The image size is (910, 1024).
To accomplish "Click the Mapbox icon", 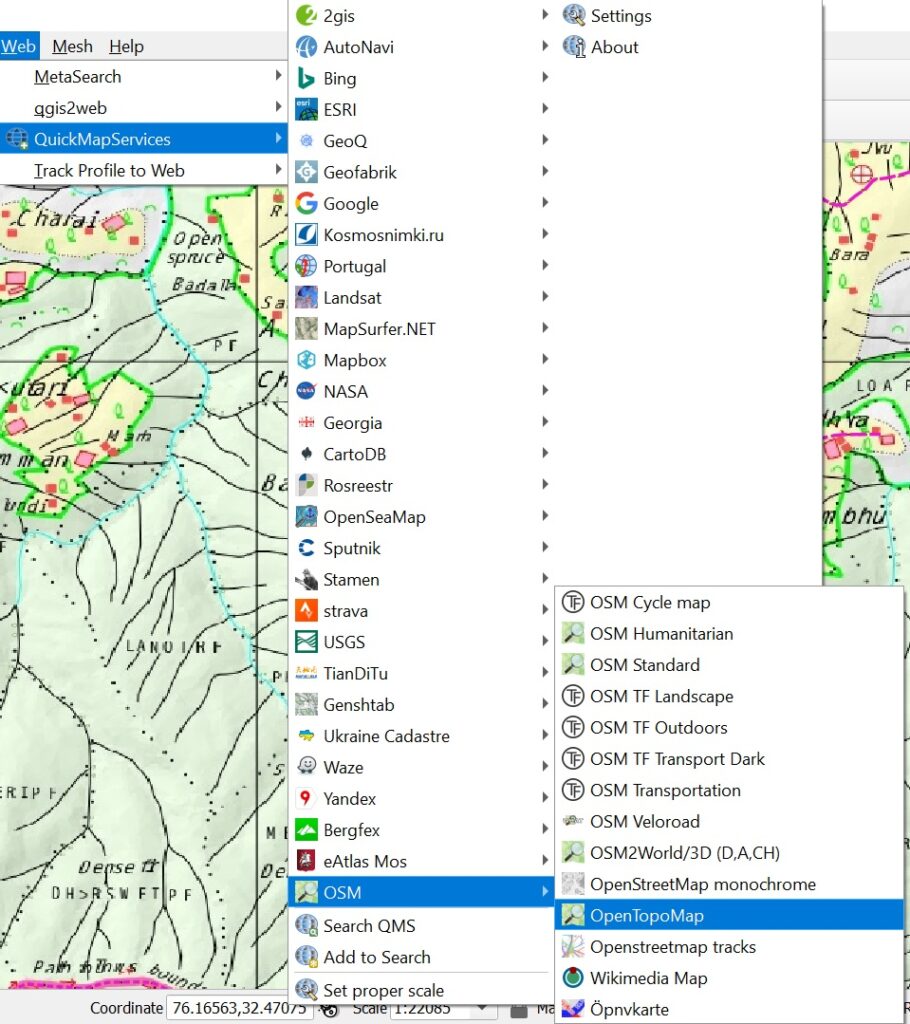I will pyautogui.click(x=306, y=360).
